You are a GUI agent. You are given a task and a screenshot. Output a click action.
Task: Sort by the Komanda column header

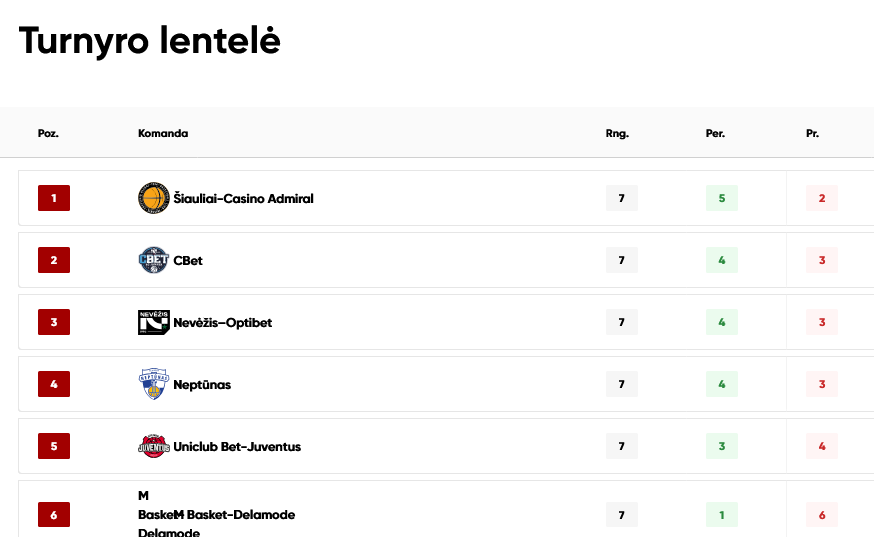point(163,133)
